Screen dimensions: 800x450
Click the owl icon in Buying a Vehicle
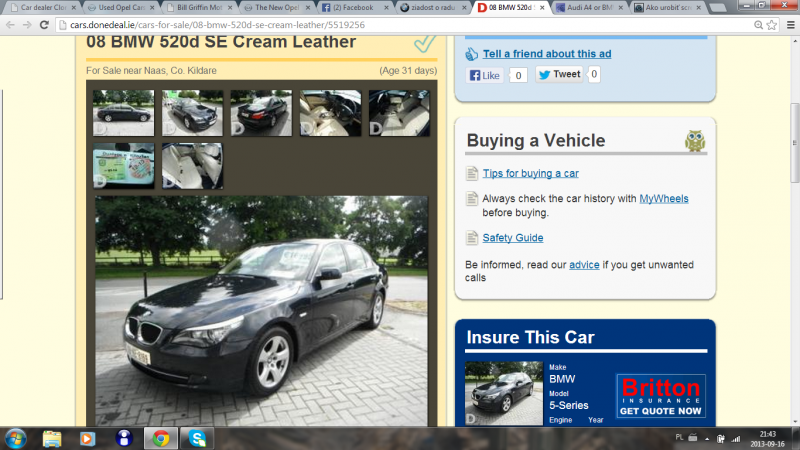[695, 140]
